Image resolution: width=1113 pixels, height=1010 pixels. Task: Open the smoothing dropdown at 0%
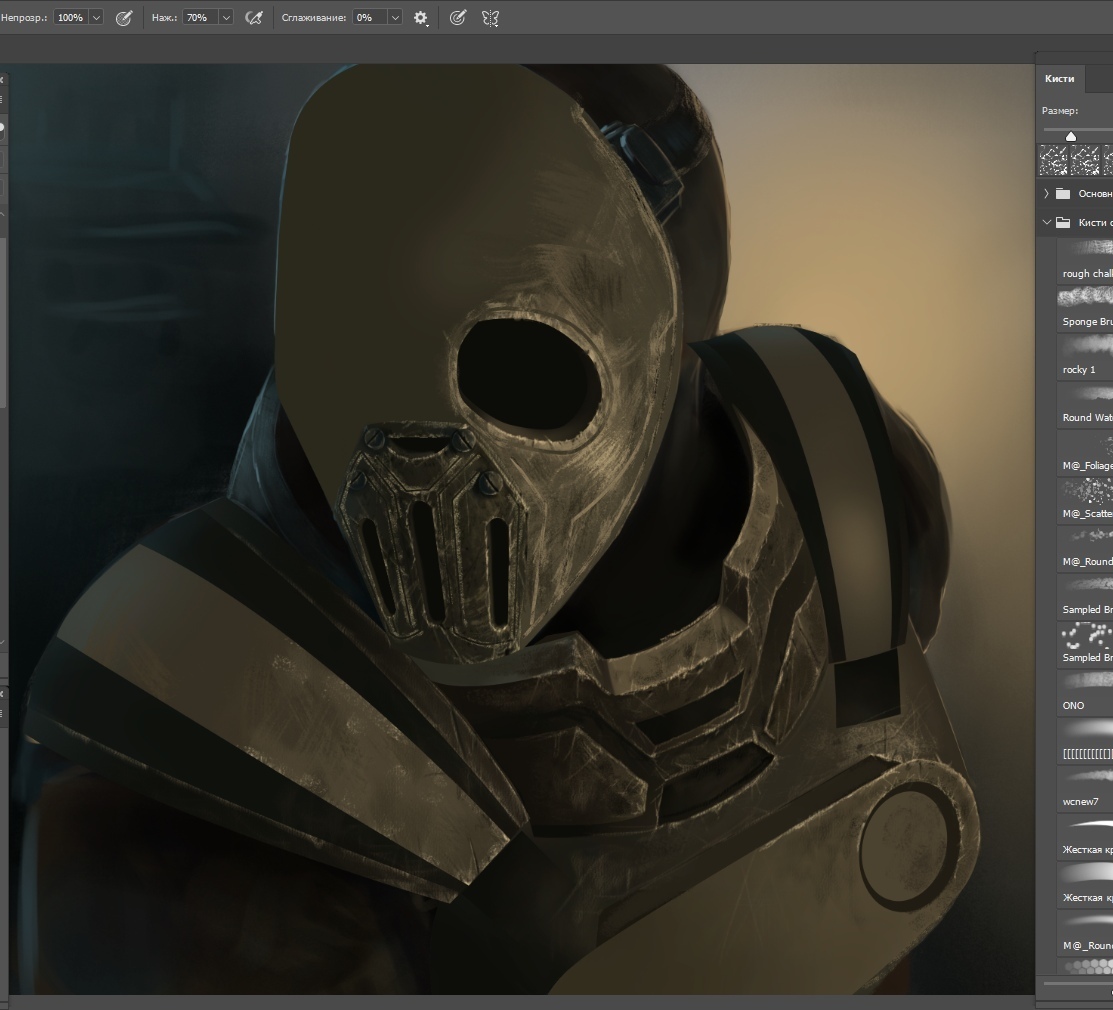pyautogui.click(x=395, y=18)
